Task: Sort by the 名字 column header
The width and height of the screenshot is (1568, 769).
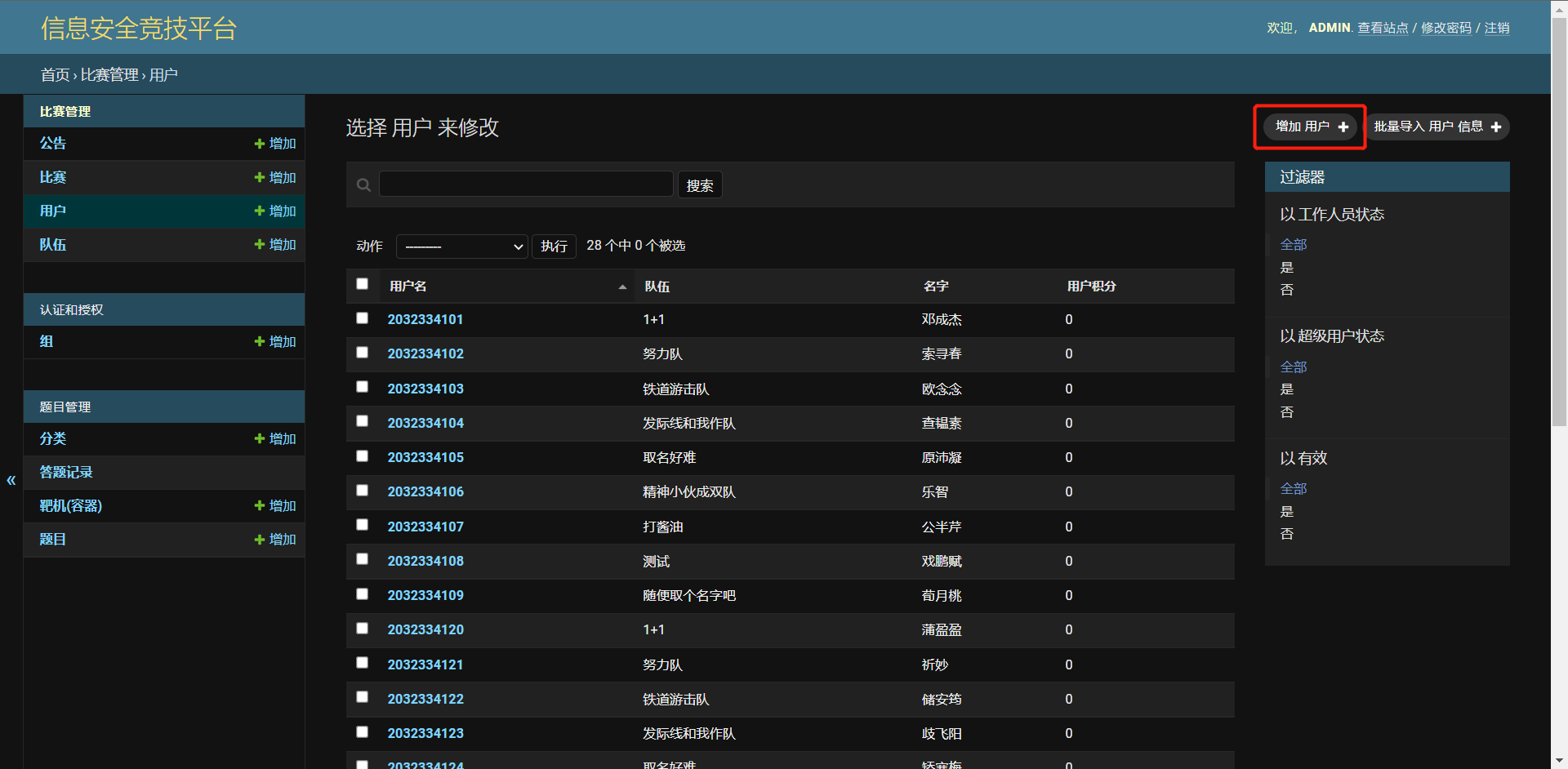Action: [936, 287]
